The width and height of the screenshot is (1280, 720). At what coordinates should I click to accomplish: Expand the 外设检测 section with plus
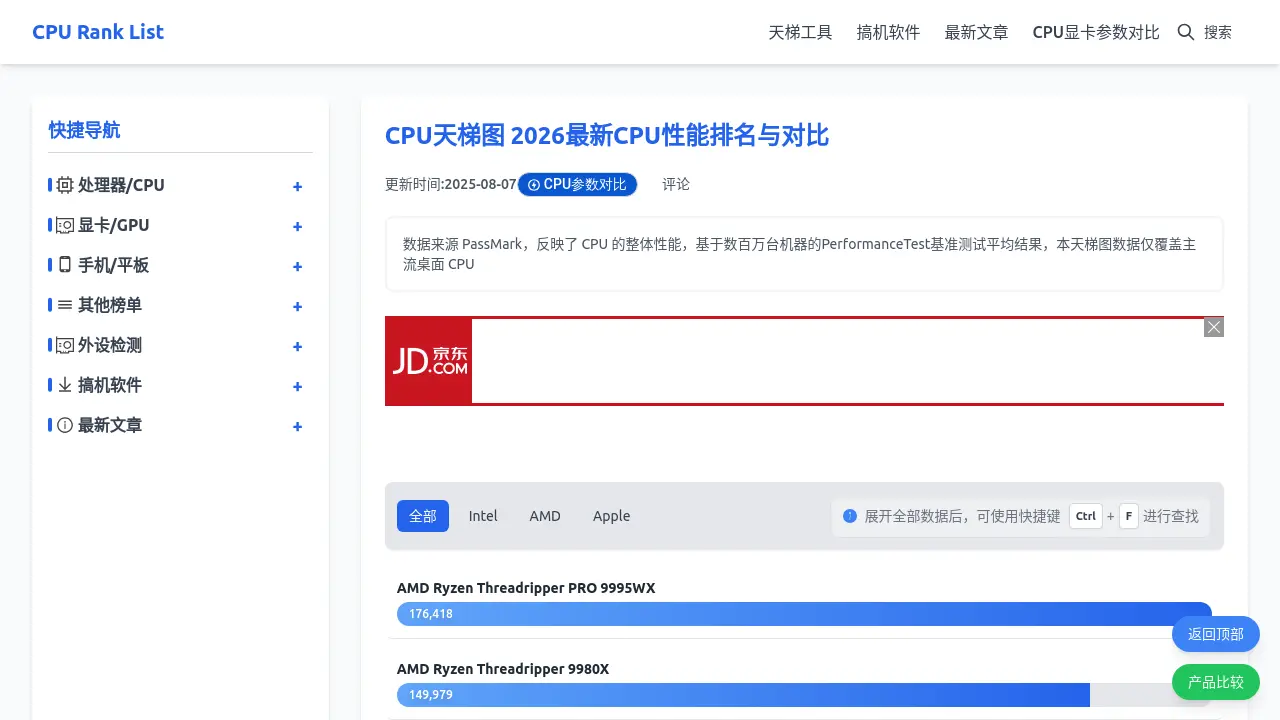pos(297,347)
